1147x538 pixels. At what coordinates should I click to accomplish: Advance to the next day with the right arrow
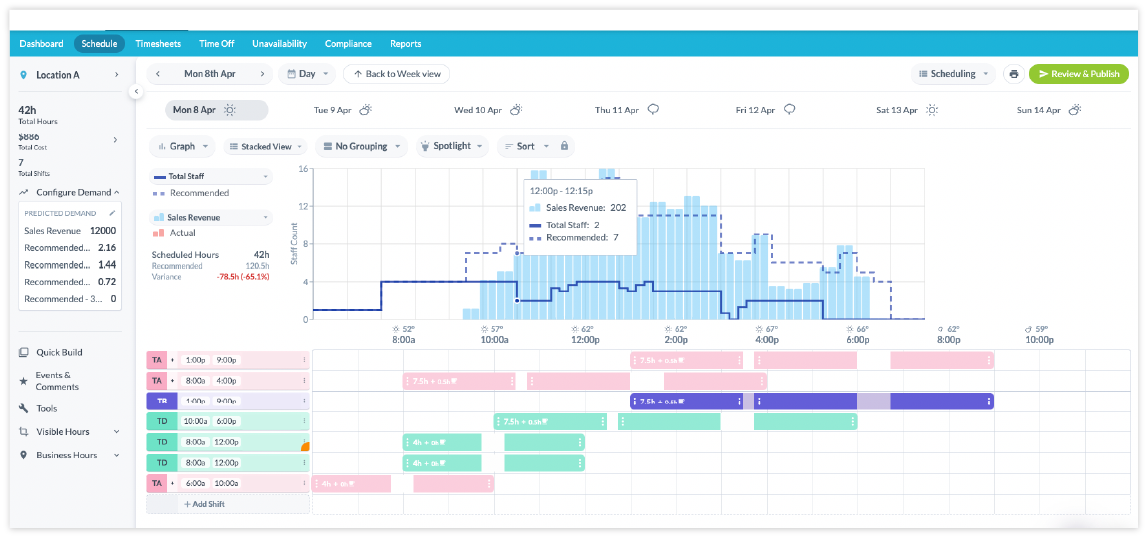point(263,74)
